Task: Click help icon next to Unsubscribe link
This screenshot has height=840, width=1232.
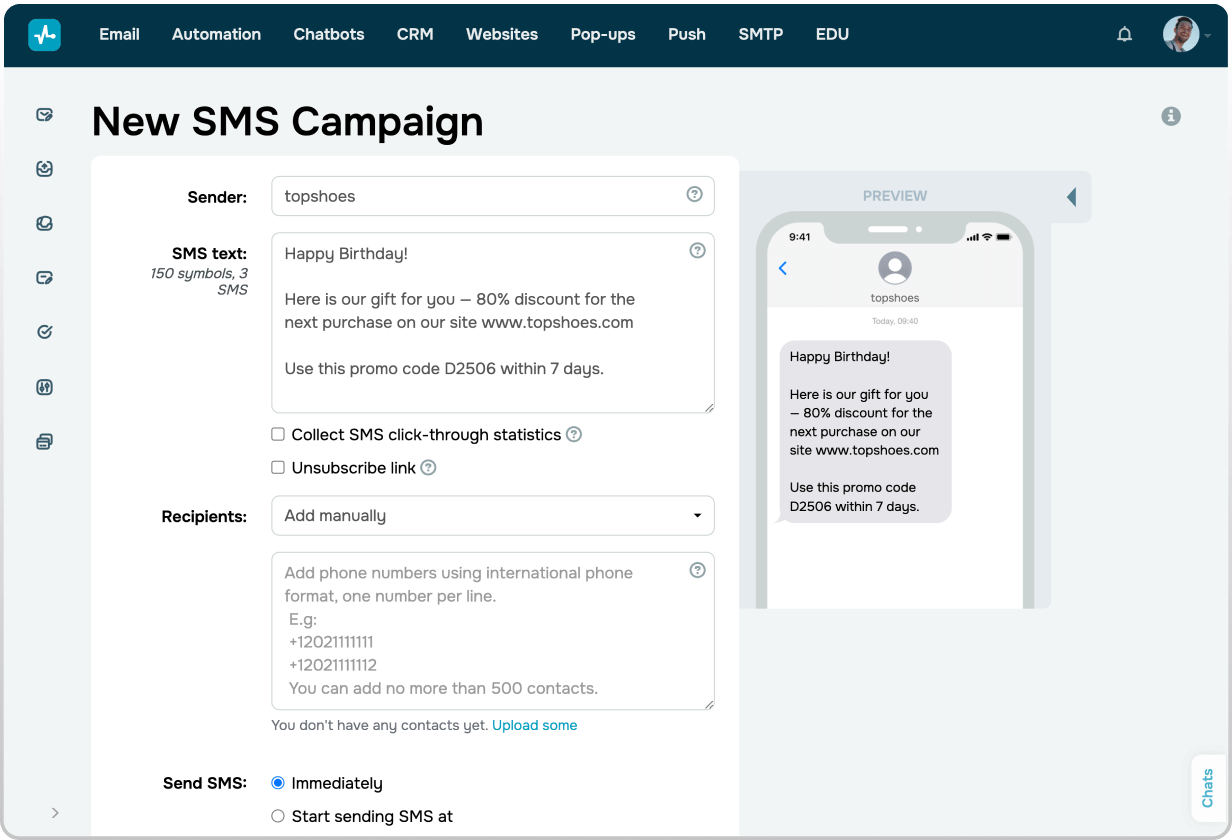Action: (428, 467)
